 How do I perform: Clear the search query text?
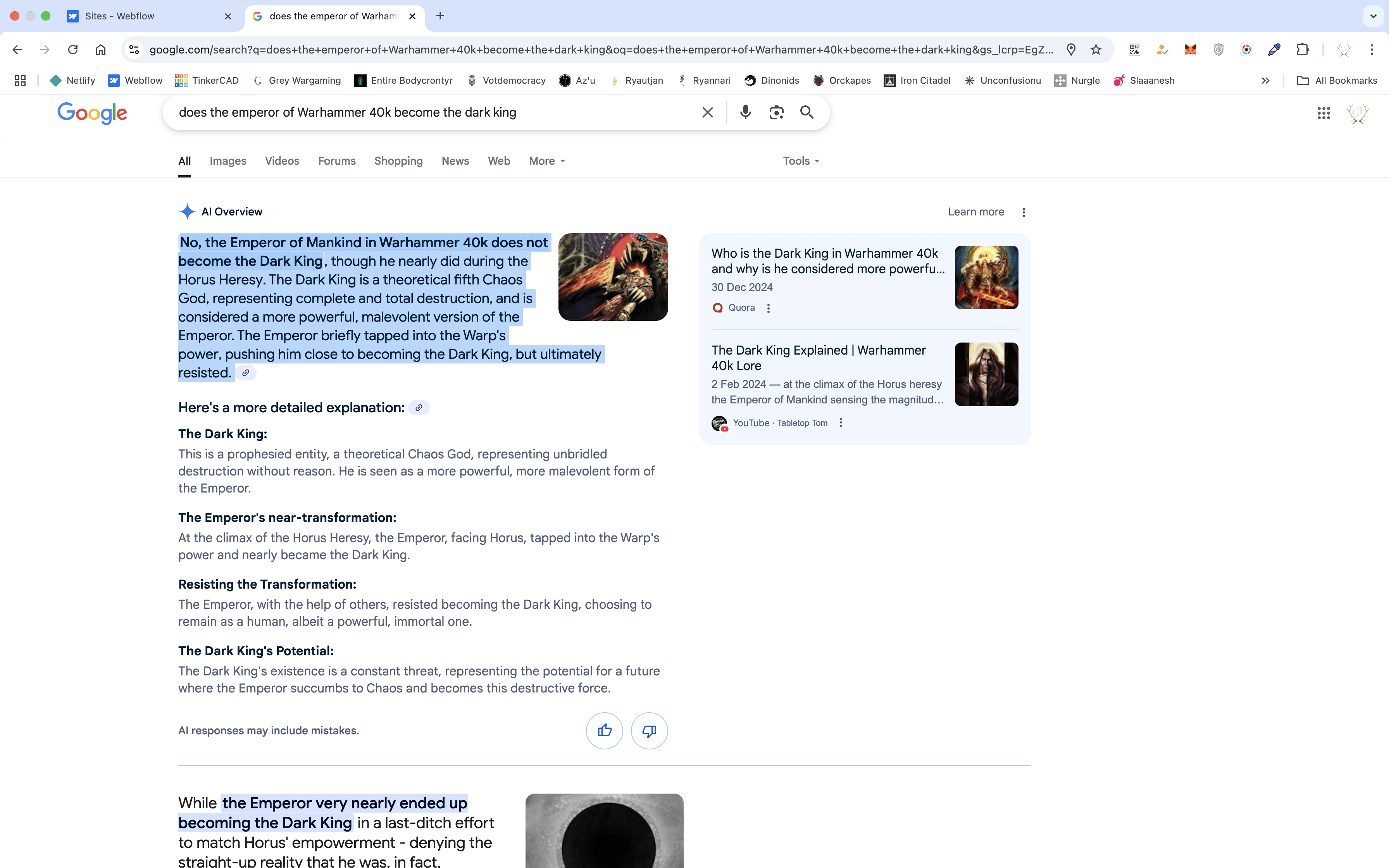point(707,112)
